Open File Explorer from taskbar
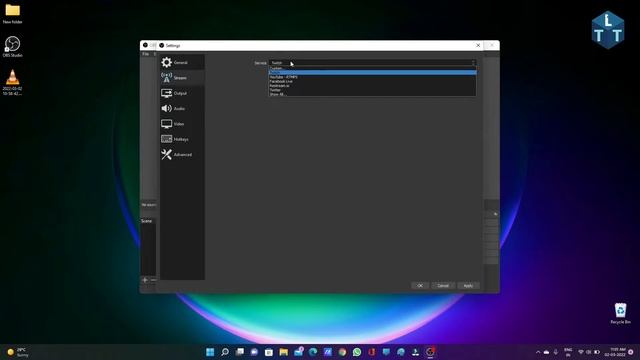The width and height of the screenshot is (640, 360). click(x=284, y=352)
